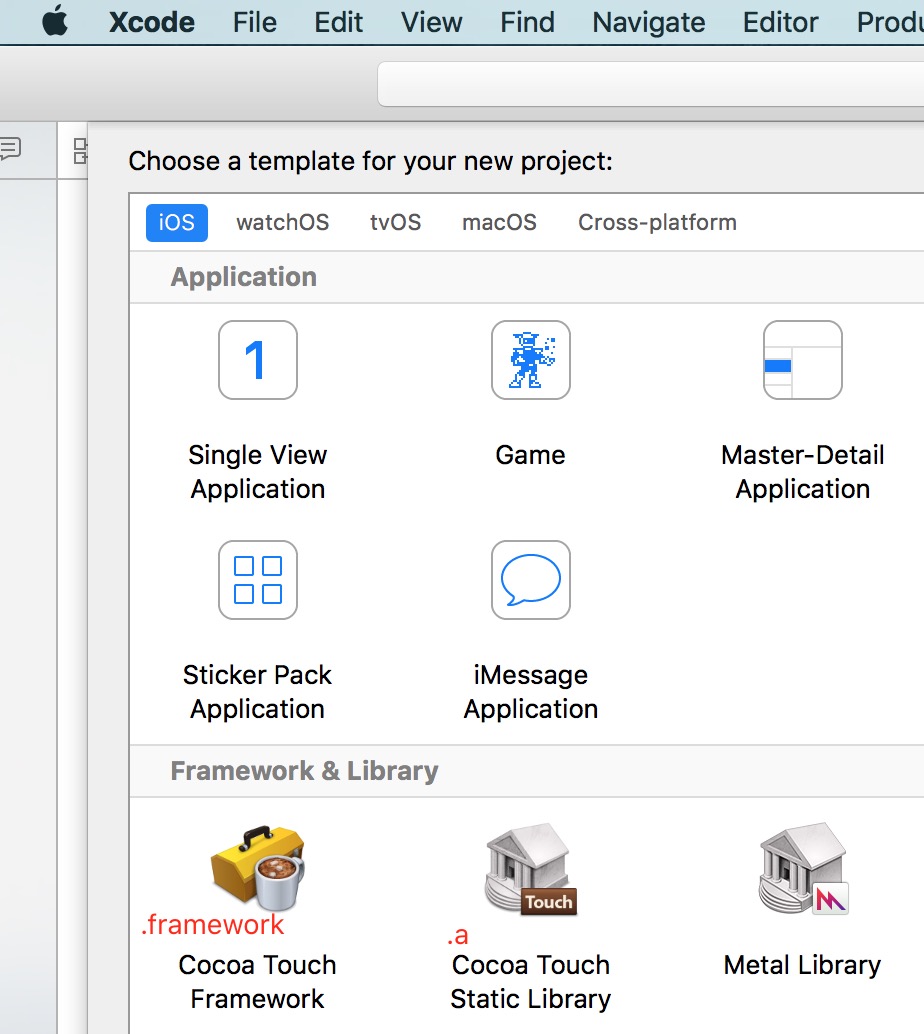Click the Game template label
924x1034 pixels.
pos(530,455)
